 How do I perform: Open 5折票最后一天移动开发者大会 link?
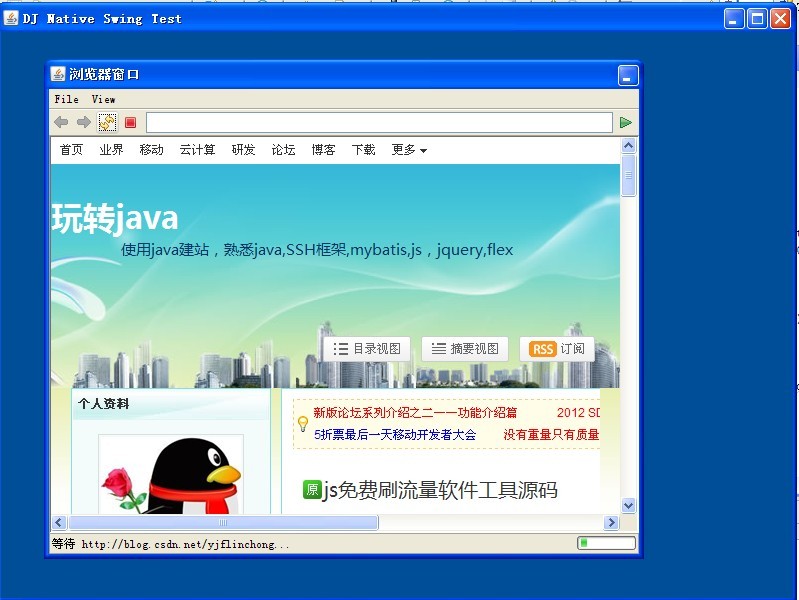395,434
